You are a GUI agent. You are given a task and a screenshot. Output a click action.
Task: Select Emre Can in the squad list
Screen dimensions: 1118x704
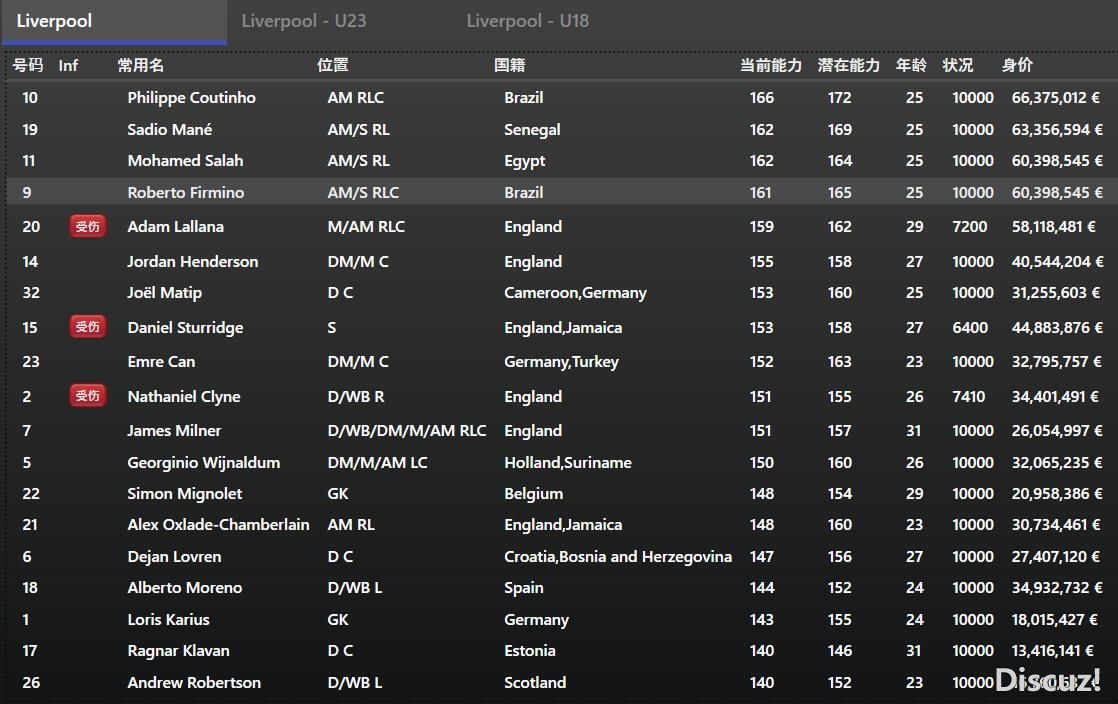(x=161, y=362)
